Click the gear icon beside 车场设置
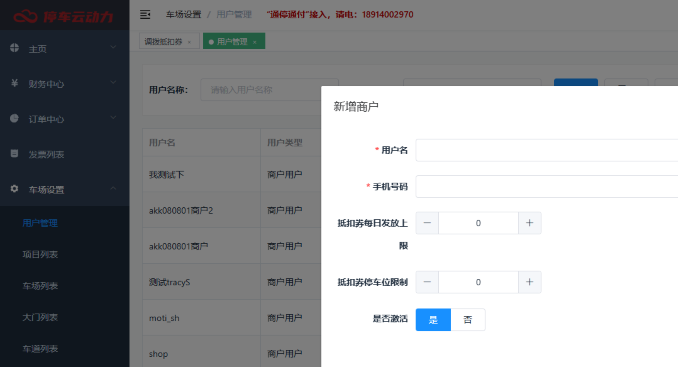This screenshot has height=367, width=678. tap(14, 189)
